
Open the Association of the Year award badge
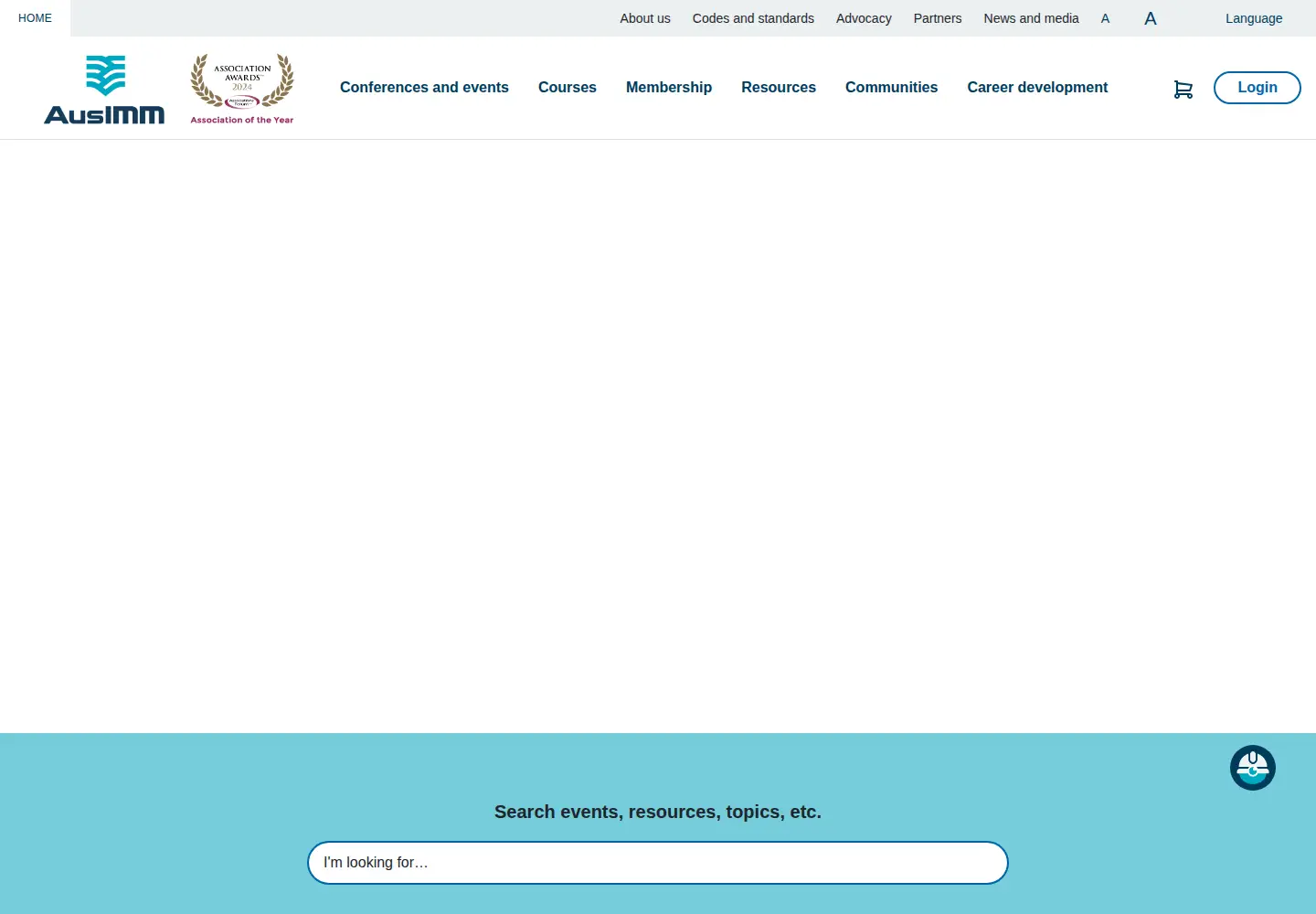(x=242, y=89)
